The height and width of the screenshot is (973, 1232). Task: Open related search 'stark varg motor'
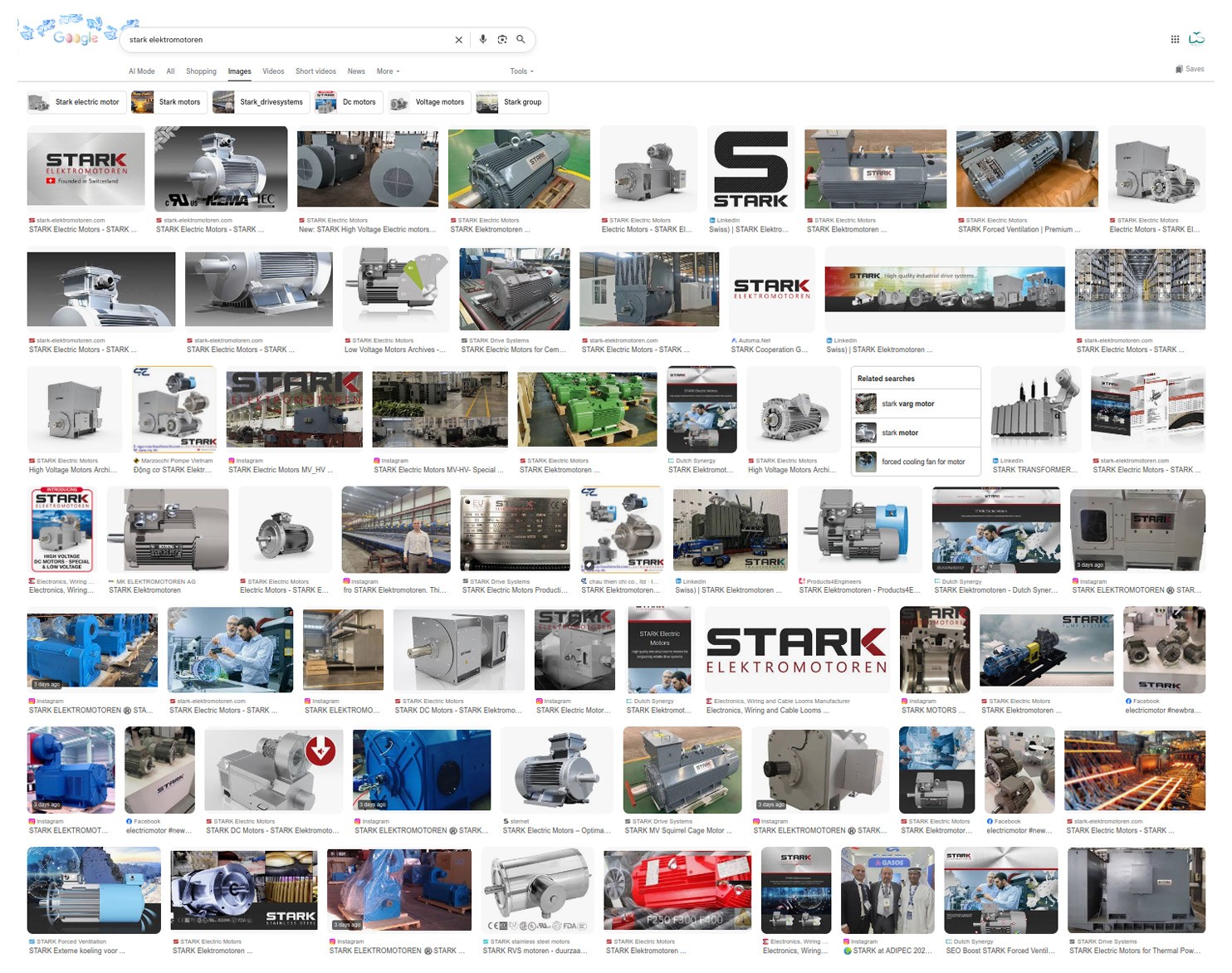pos(916,404)
